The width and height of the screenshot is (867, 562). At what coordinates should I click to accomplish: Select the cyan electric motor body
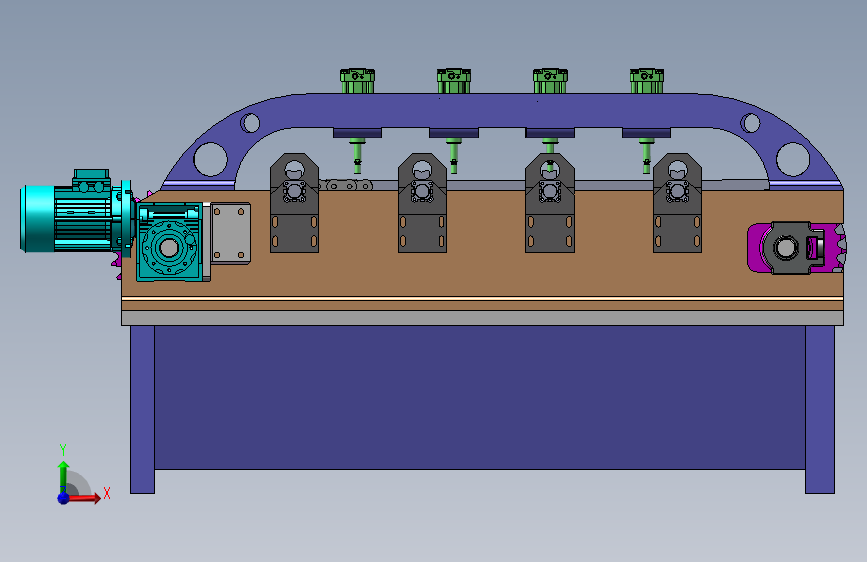pyautogui.click(x=66, y=218)
